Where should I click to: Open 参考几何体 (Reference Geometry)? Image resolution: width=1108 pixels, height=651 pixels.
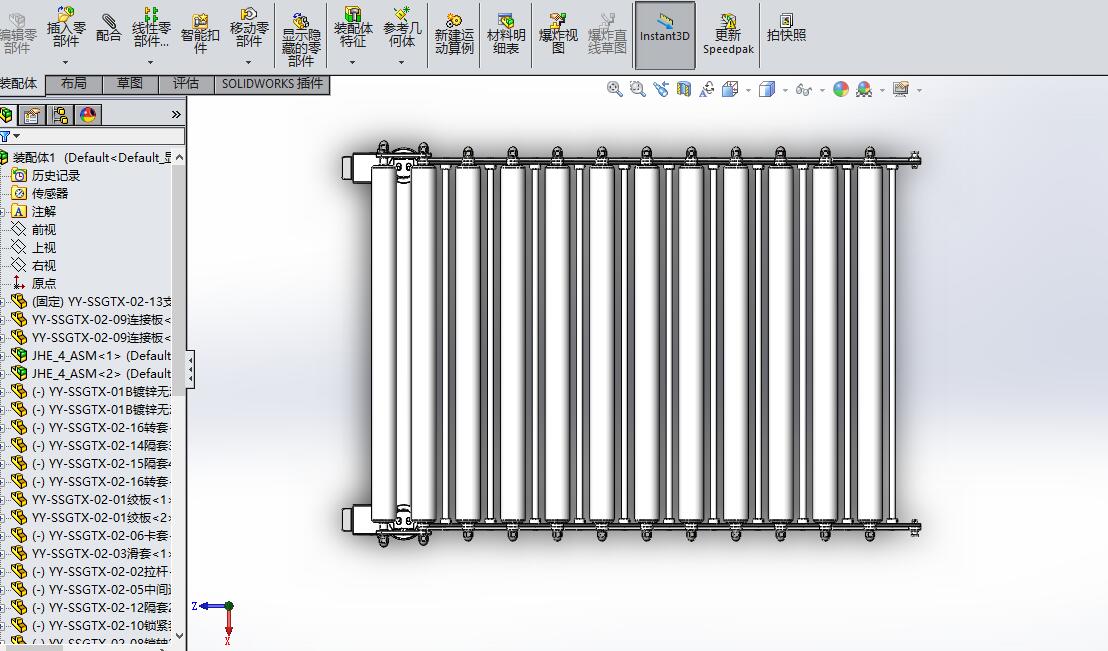402,28
